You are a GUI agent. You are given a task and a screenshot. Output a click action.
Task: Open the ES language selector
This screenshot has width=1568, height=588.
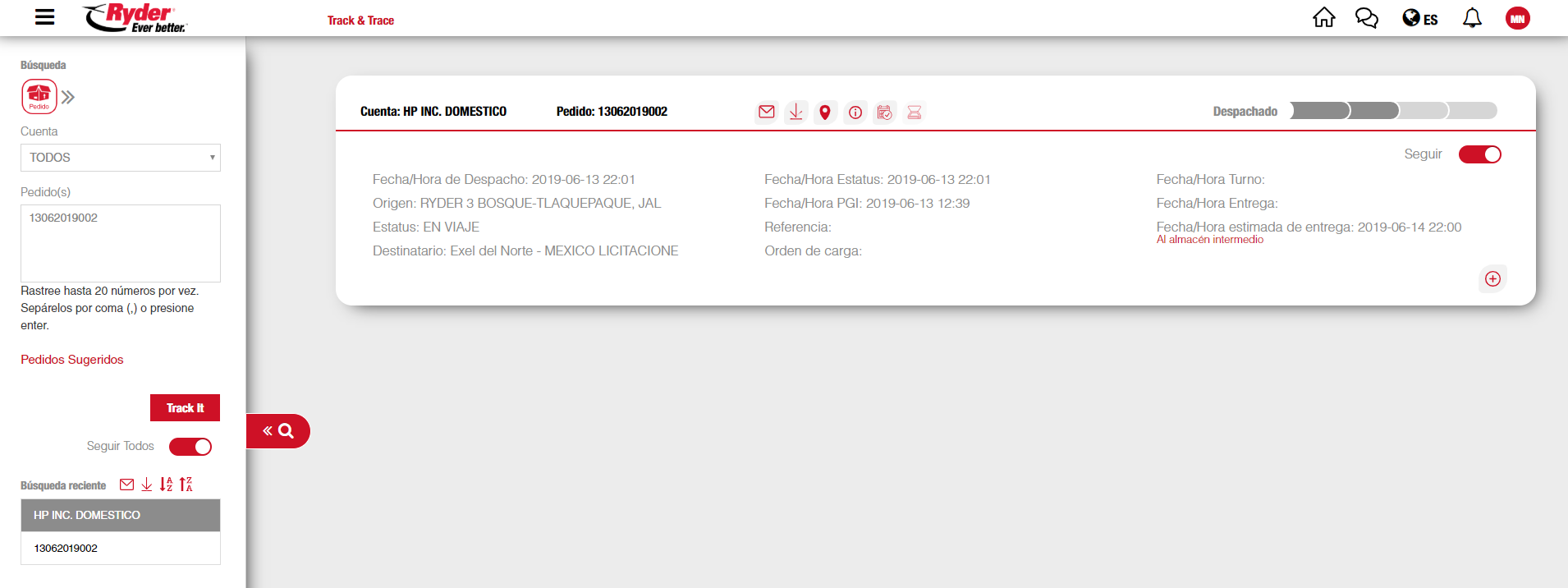(x=1419, y=19)
